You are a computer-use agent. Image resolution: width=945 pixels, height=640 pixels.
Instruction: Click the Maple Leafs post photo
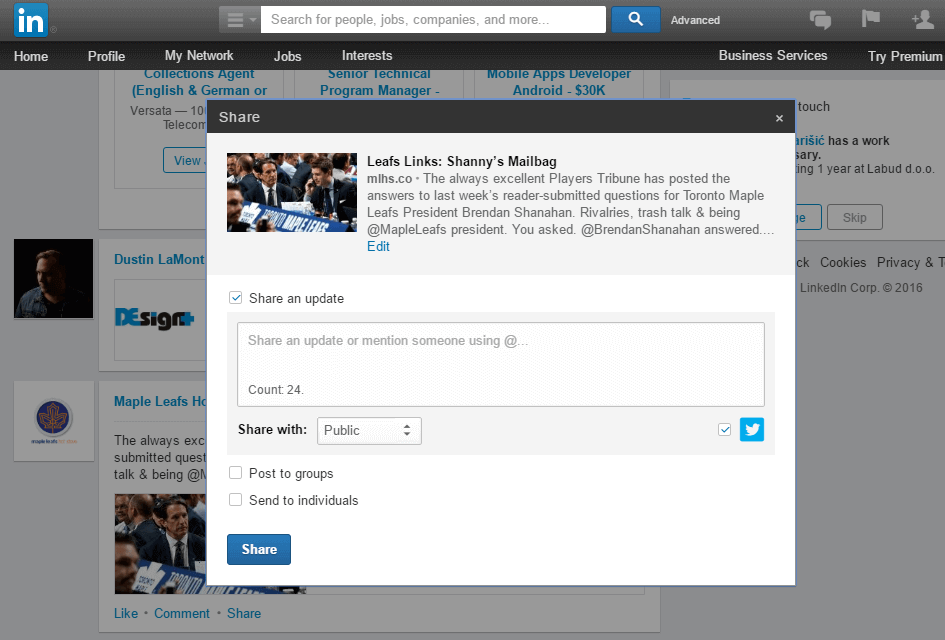coord(160,544)
